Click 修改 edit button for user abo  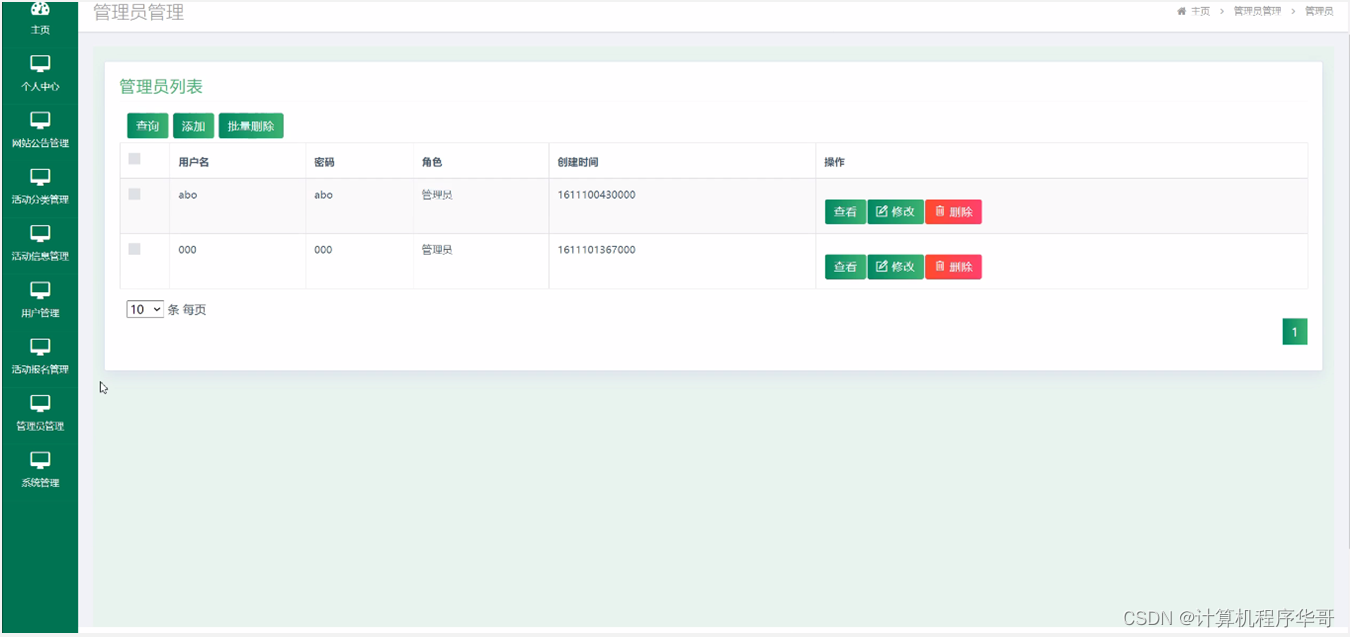(x=895, y=212)
